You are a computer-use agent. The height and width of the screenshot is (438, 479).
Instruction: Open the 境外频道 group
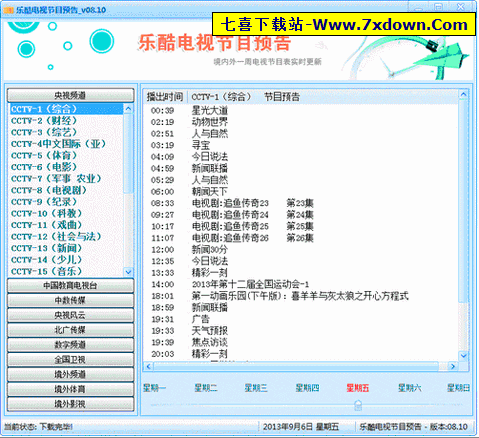tap(70, 374)
